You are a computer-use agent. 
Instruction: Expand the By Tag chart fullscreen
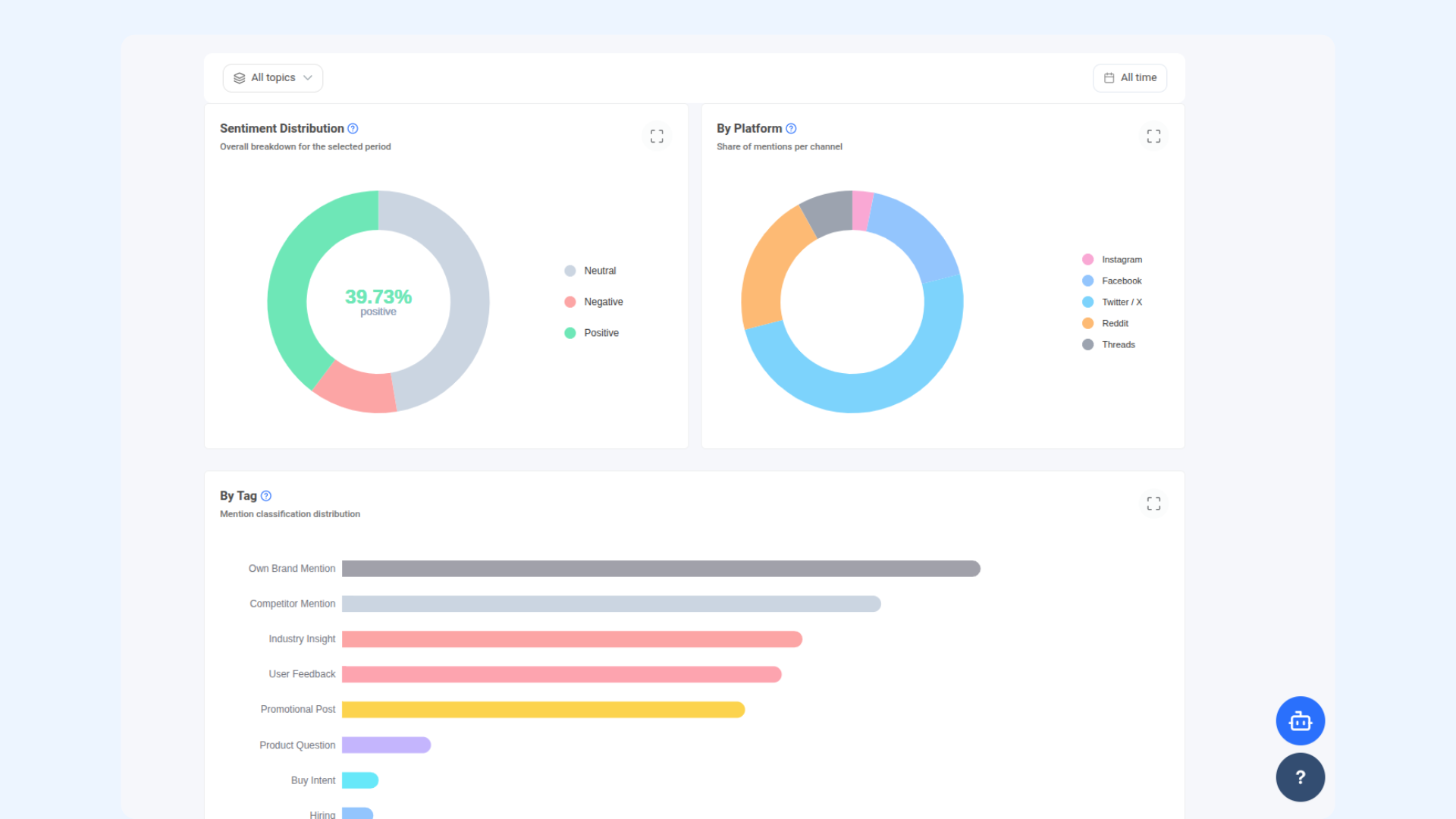(1153, 504)
